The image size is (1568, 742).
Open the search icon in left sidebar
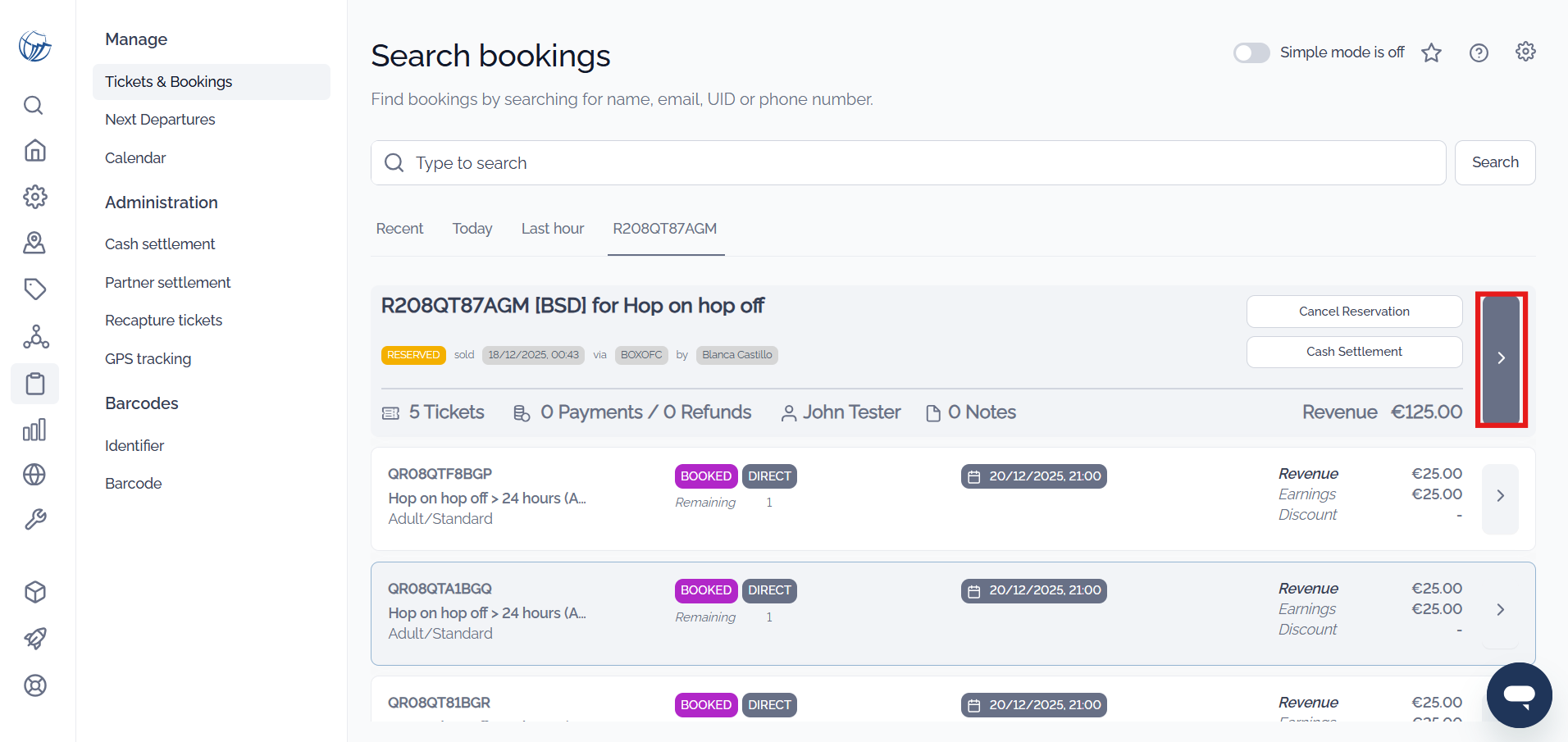(34, 105)
